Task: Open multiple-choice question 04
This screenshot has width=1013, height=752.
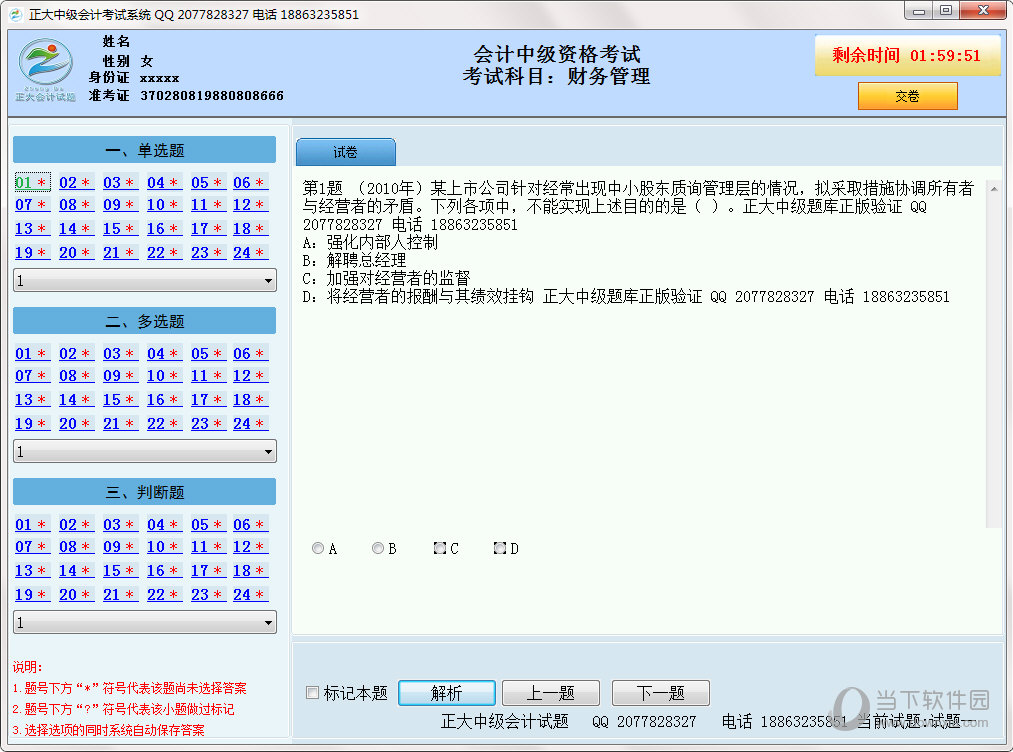Action: tap(164, 353)
